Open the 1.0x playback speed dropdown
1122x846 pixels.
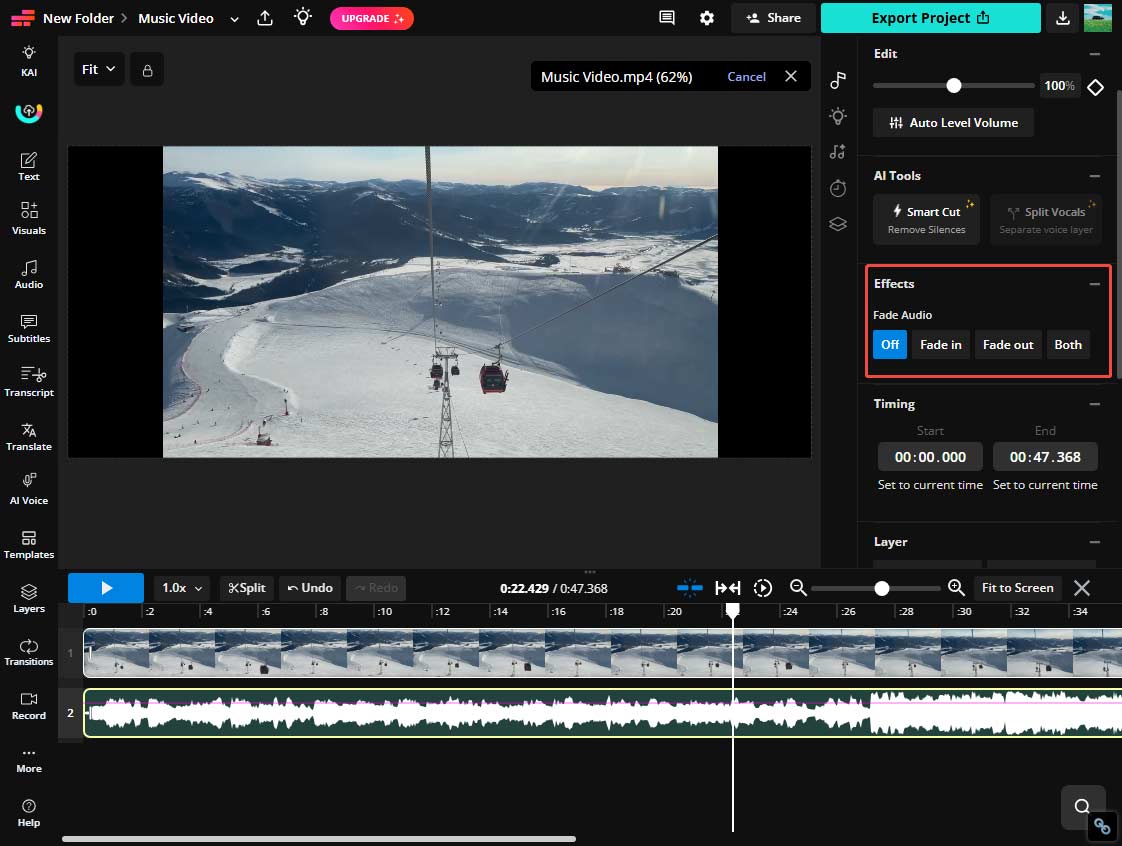click(182, 588)
